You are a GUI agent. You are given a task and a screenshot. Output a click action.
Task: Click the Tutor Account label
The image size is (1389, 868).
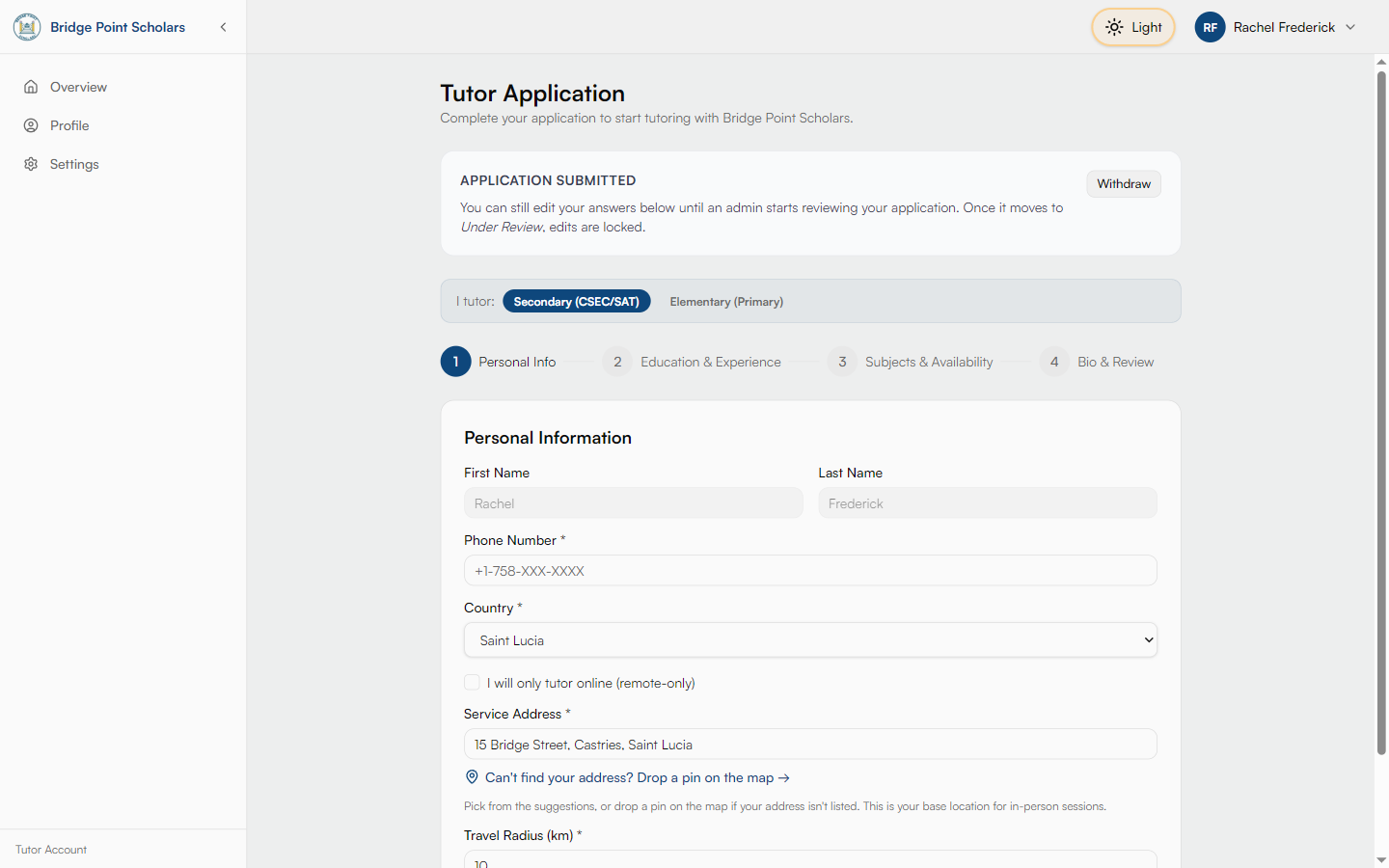[51, 850]
